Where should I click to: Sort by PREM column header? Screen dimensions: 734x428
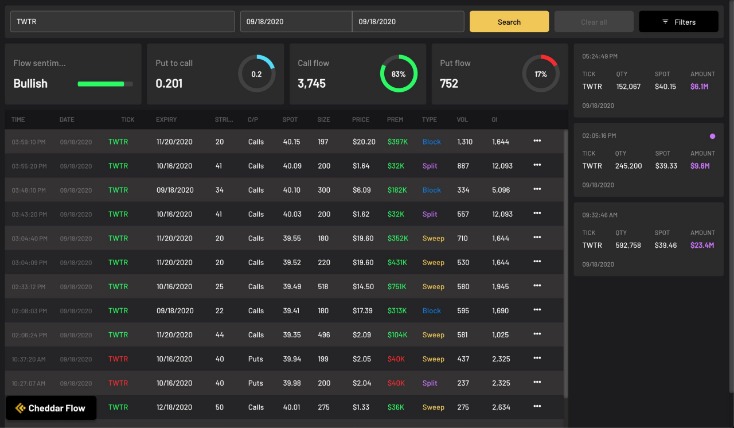click(395, 119)
